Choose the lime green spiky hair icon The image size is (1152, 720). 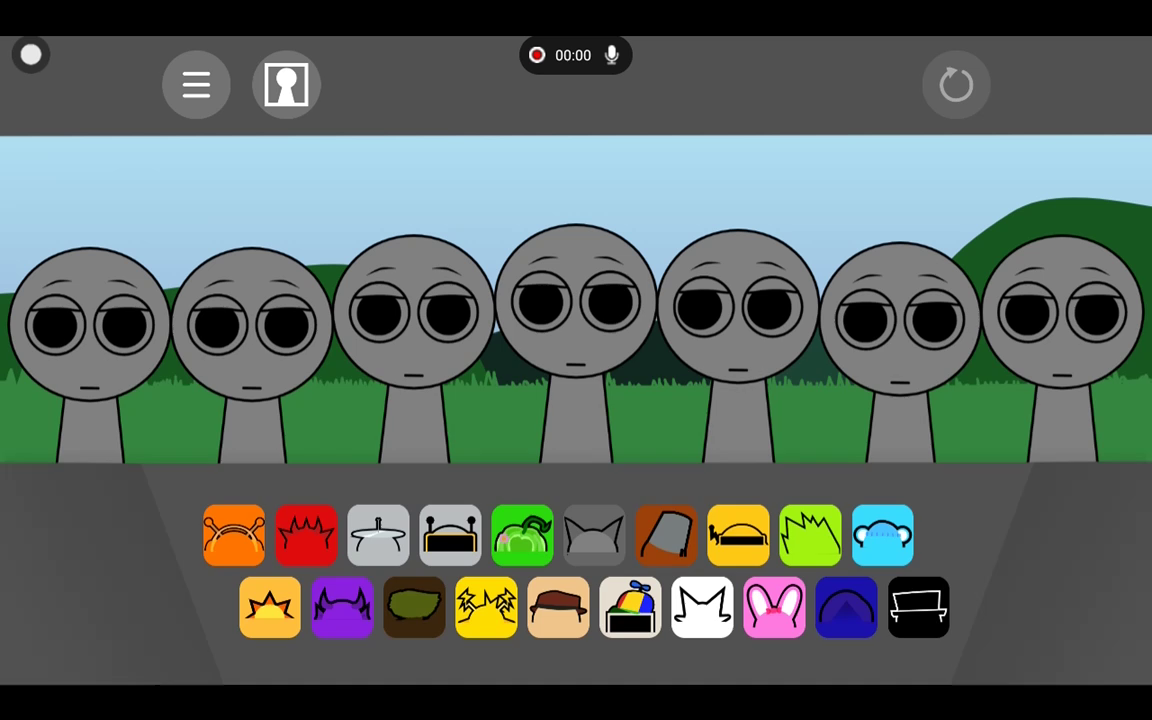point(810,535)
